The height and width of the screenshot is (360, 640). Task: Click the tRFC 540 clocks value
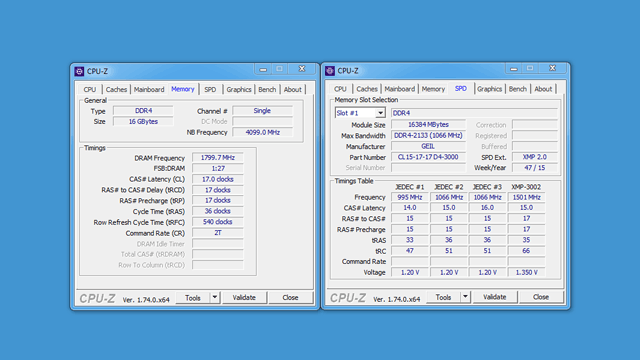click(218, 222)
